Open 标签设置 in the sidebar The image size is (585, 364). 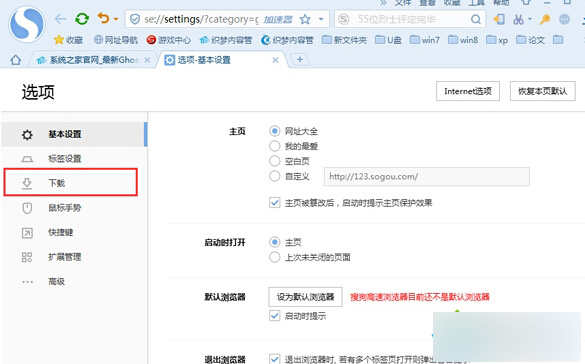click(x=74, y=159)
